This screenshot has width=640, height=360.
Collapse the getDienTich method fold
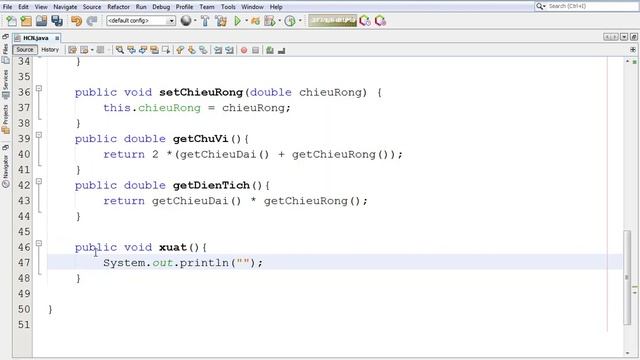[x=39, y=181]
